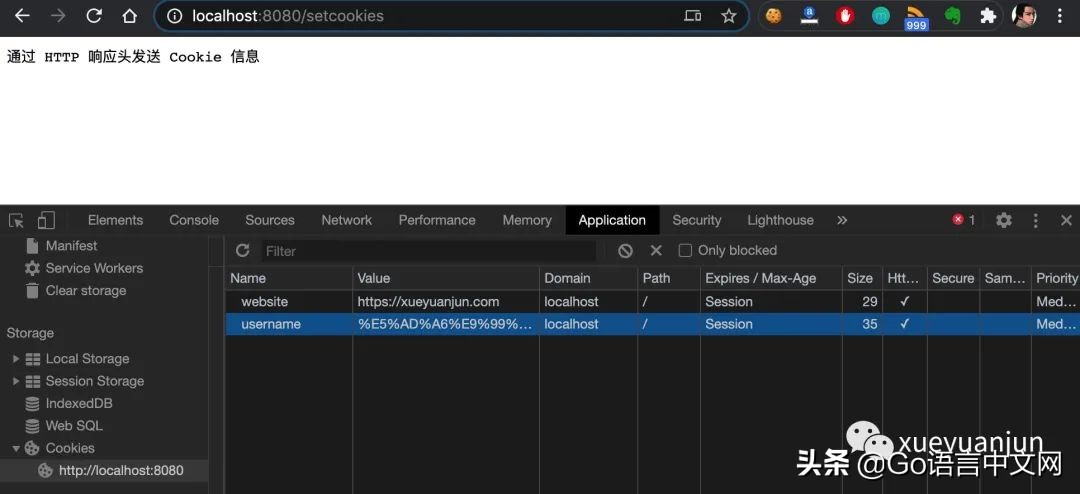Select IndexedDB in the sidebar
Screen dimensions: 1080x494
pos(79,404)
